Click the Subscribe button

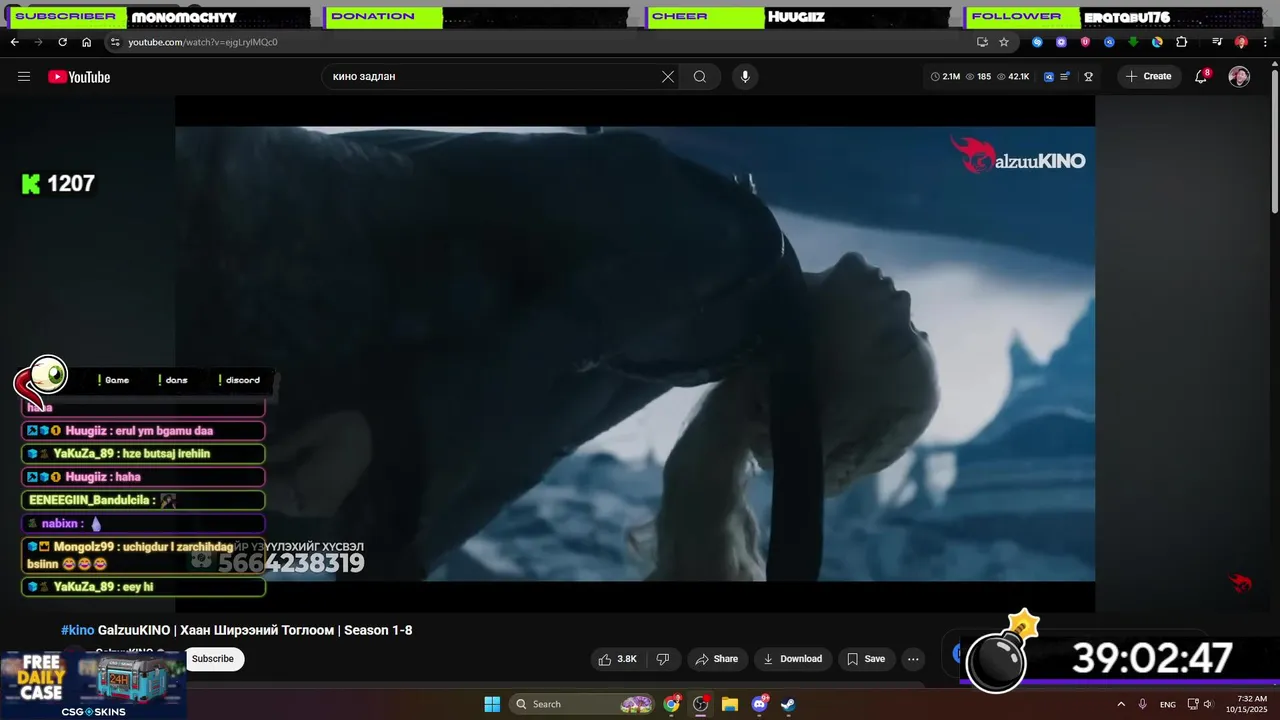[x=213, y=659]
